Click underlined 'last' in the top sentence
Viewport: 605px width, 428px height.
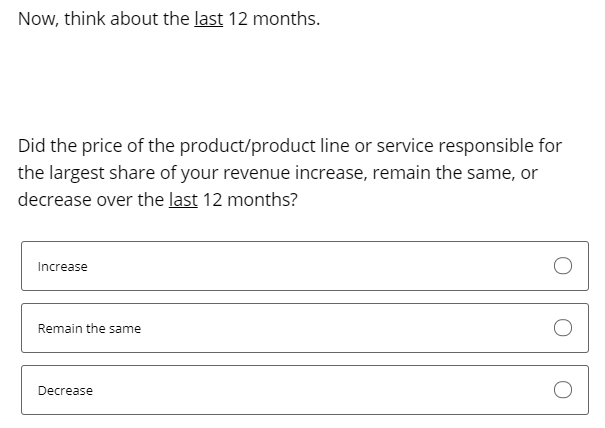(x=209, y=19)
